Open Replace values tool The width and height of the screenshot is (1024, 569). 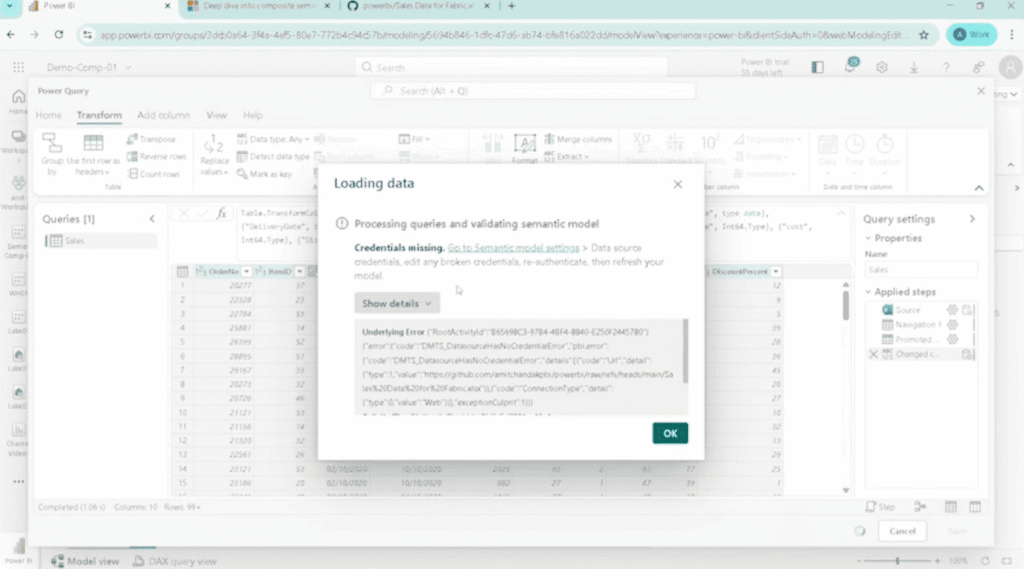click(214, 155)
